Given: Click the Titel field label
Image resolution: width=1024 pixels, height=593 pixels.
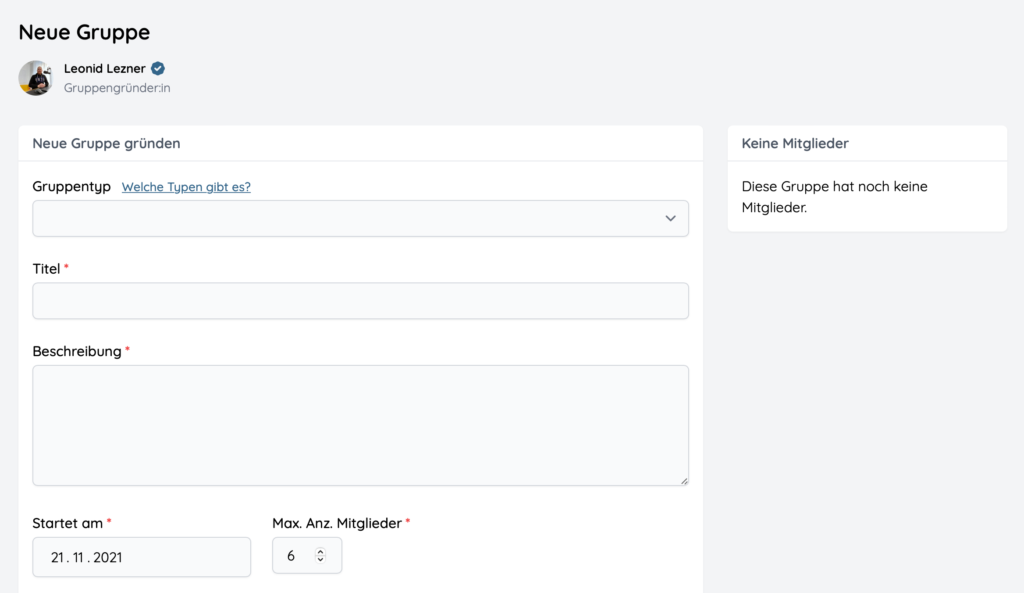Looking at the screenshot, I should click(46, 268).
